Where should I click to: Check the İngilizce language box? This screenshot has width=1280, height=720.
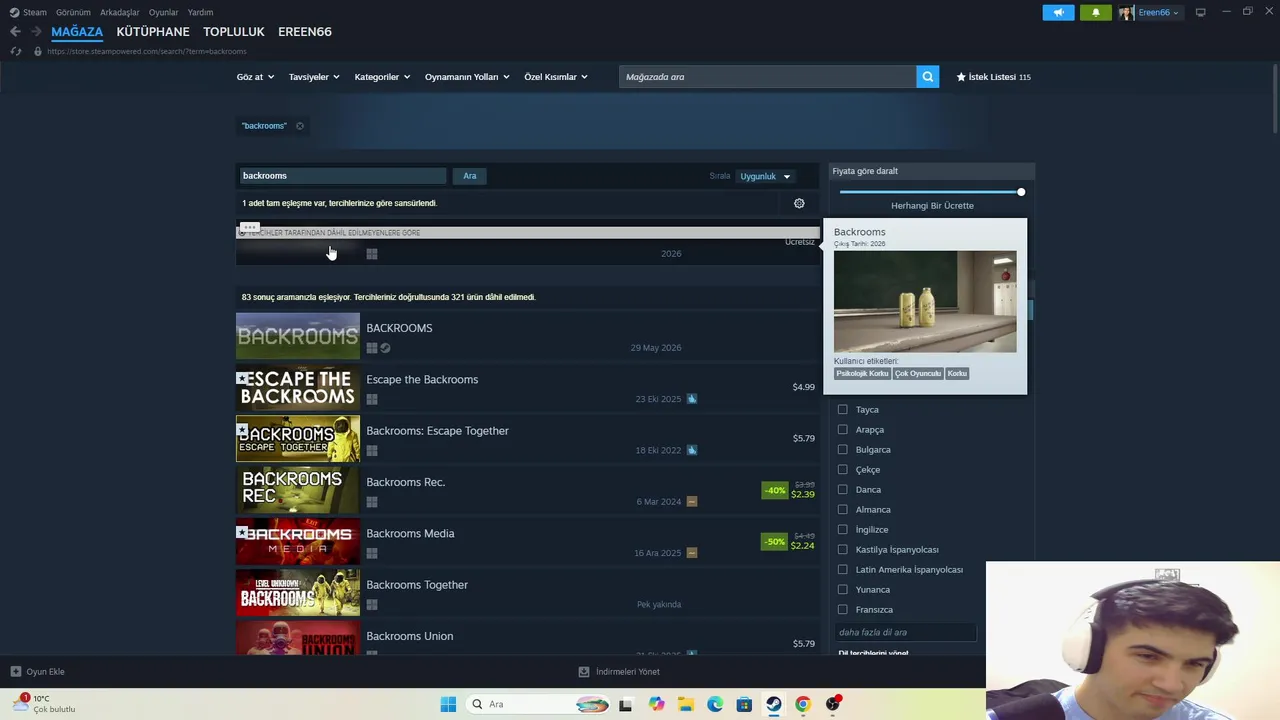(x=842, y=530)
